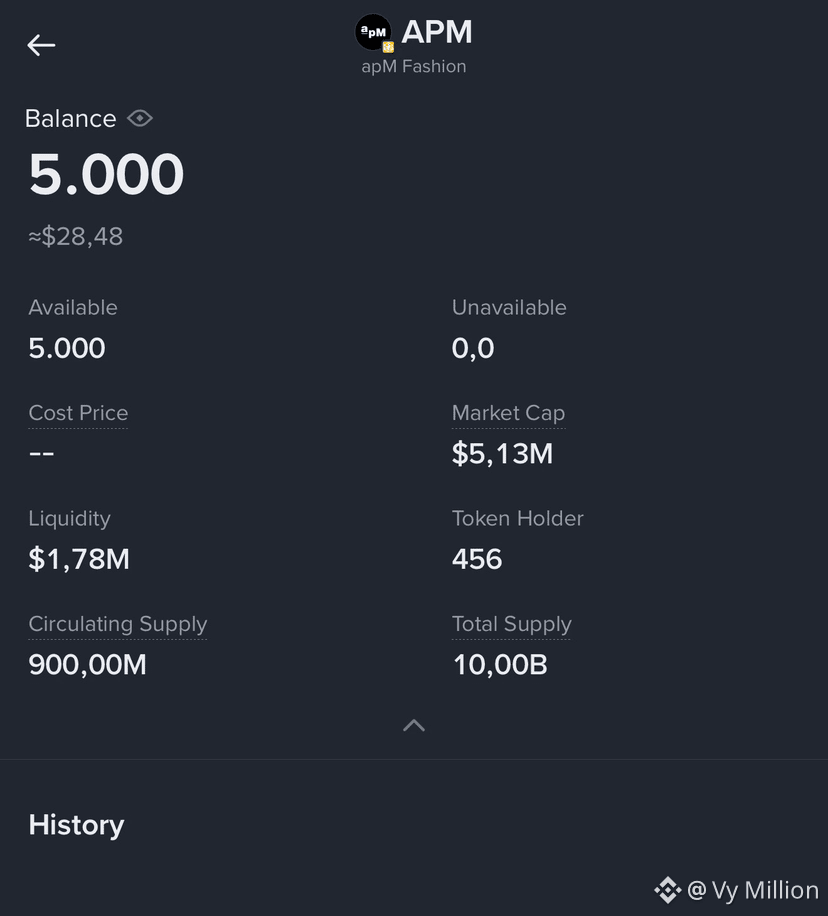Tap the Available amount 5.000

tap(67, 348)
